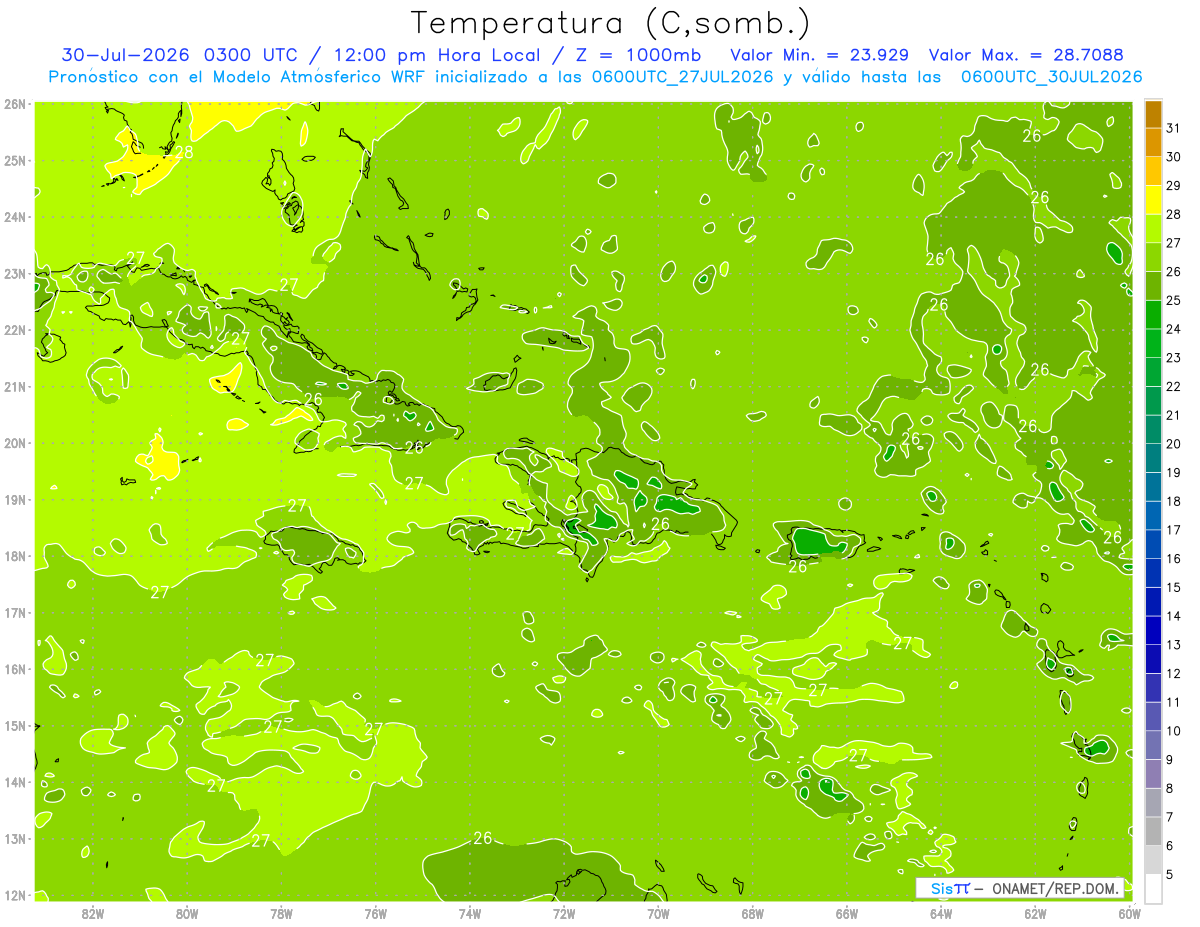Screen dimensions: 1200x927
Task: Click the legend swatch between 29 and 30
Action: pyautogui.click(x=1153, y=171)
